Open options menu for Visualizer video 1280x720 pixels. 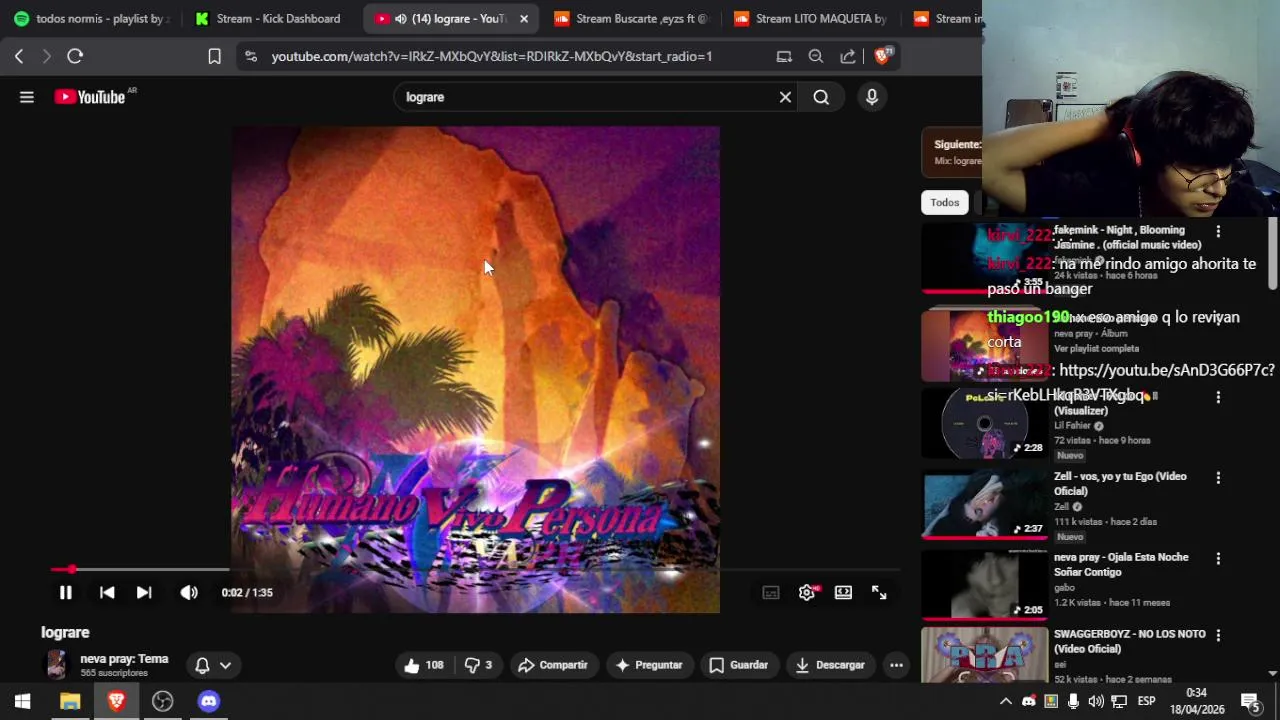point(1218,398)
